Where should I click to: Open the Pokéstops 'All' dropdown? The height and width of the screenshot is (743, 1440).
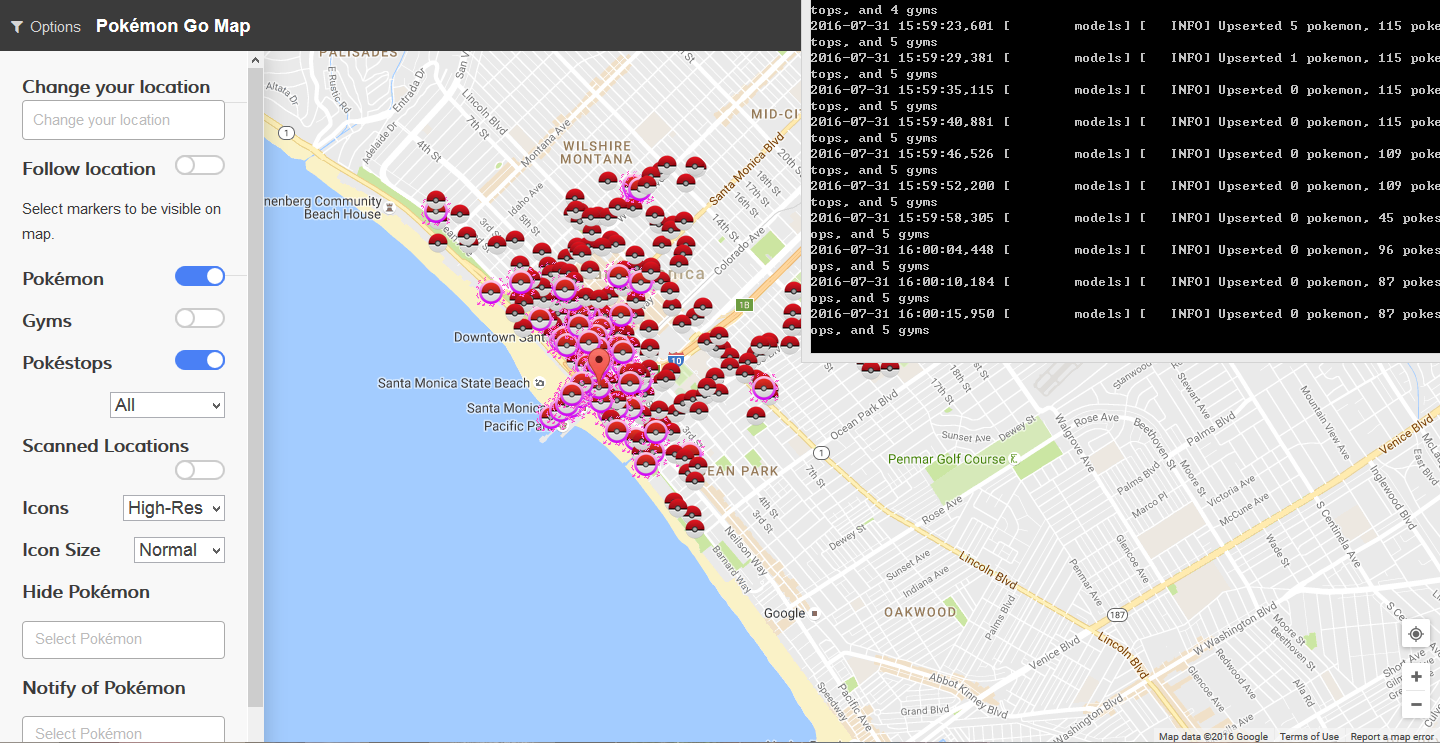167,405
